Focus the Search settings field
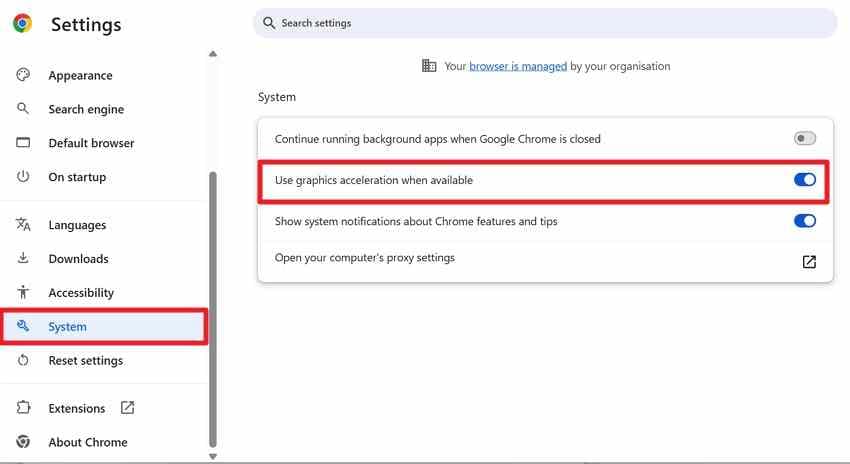Screen dimensions: 850x464 click(545, 23)
